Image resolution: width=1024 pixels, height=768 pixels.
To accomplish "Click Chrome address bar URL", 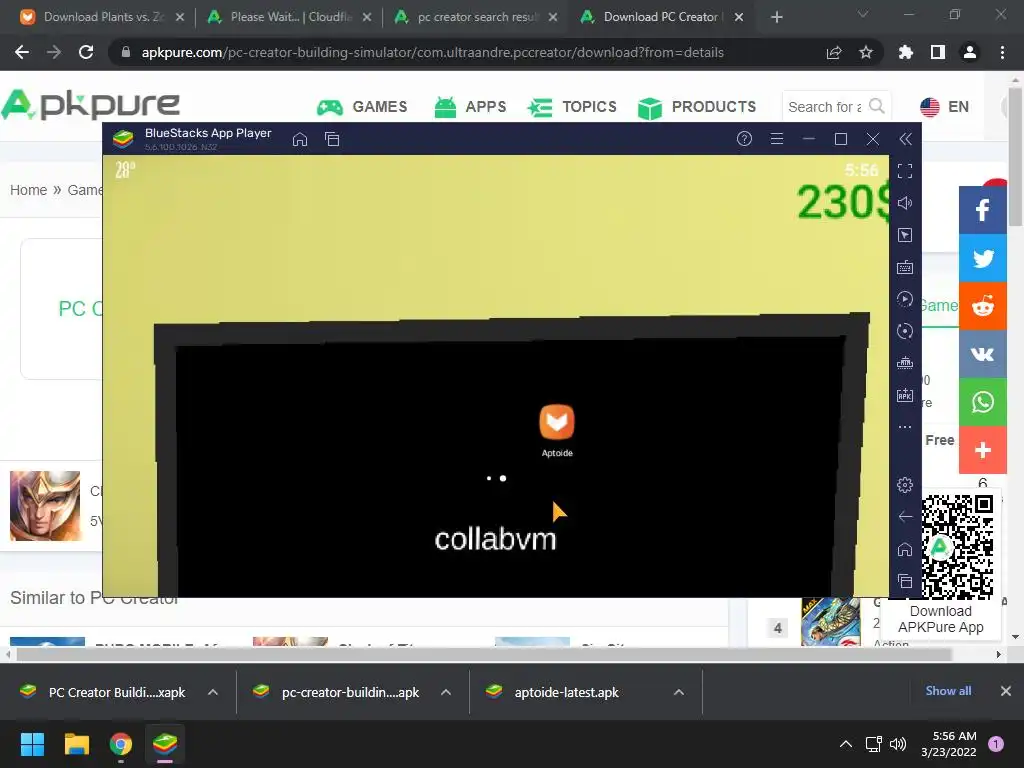I will pos(432,52).
